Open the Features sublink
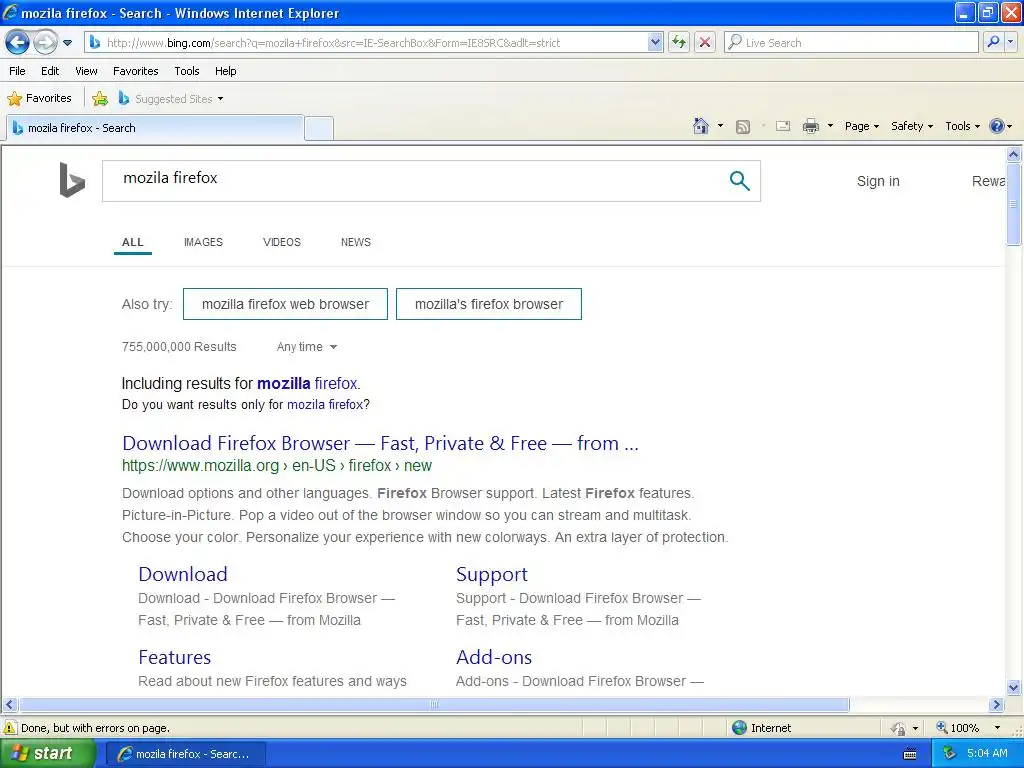Image resolution: width=1024 pixels, height=768 pixels. click(x=174, y=657)
